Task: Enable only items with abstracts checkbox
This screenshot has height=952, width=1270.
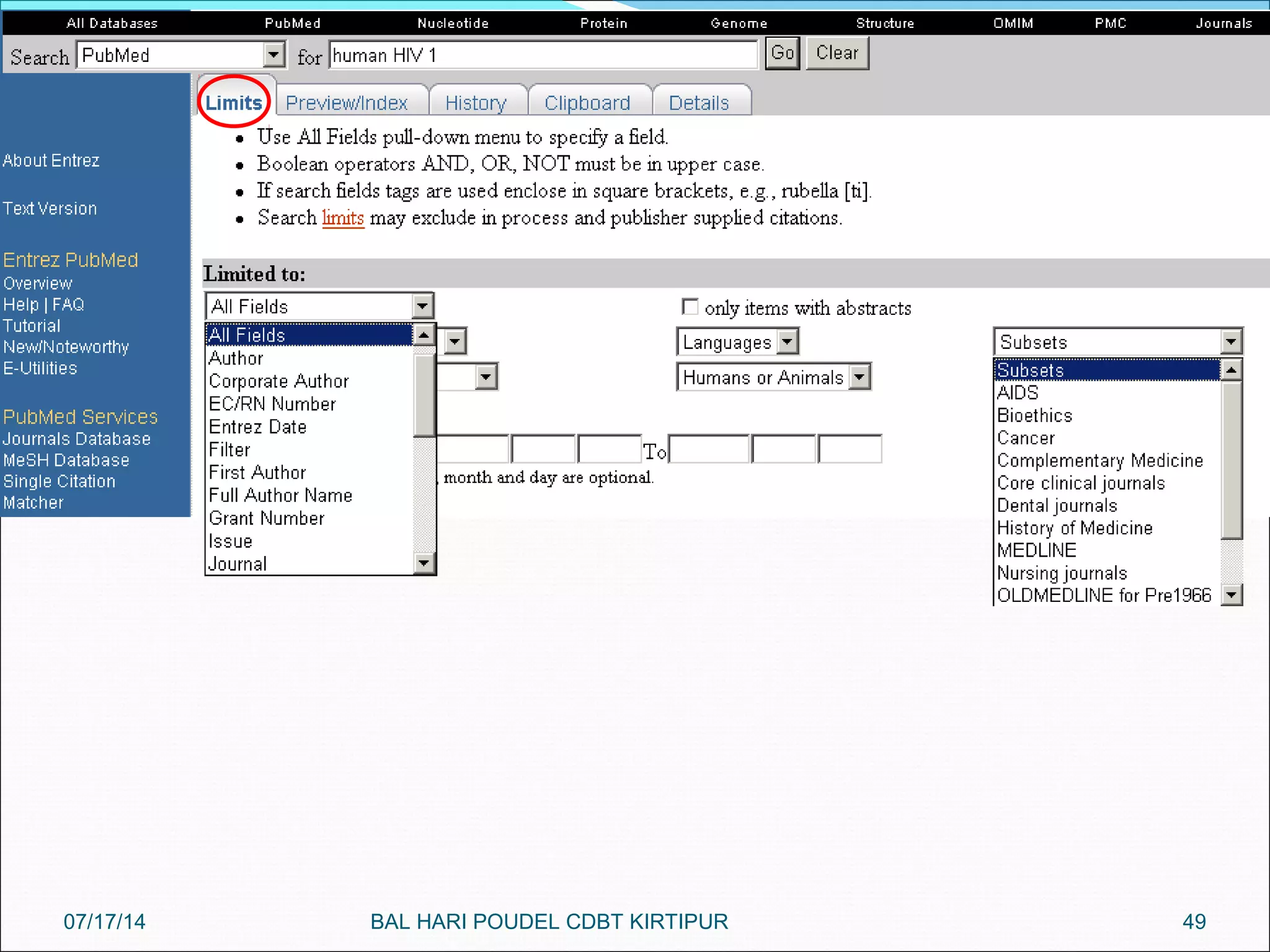Action: [x=690, y=307]
